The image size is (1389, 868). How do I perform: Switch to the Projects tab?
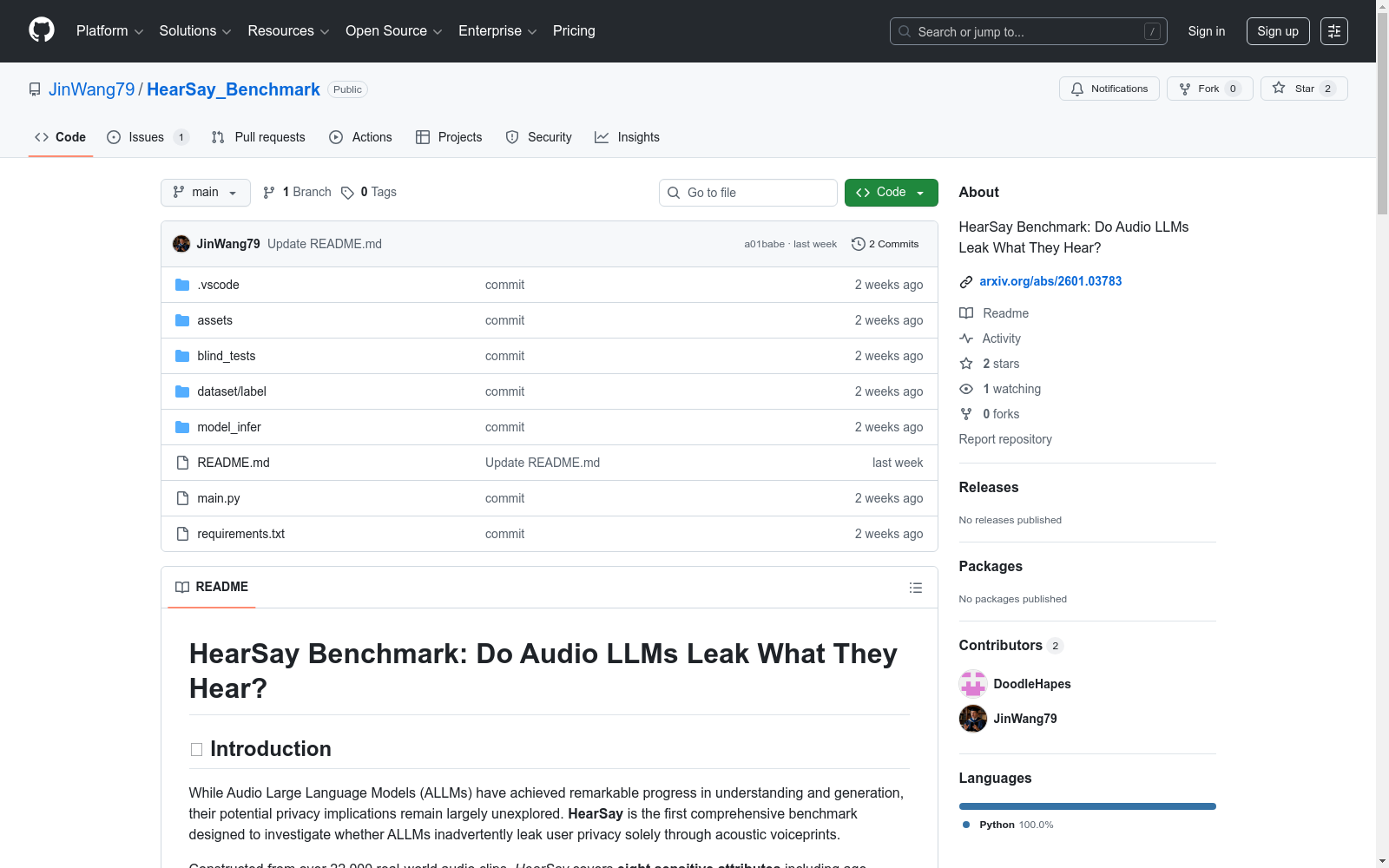[449, 137]
